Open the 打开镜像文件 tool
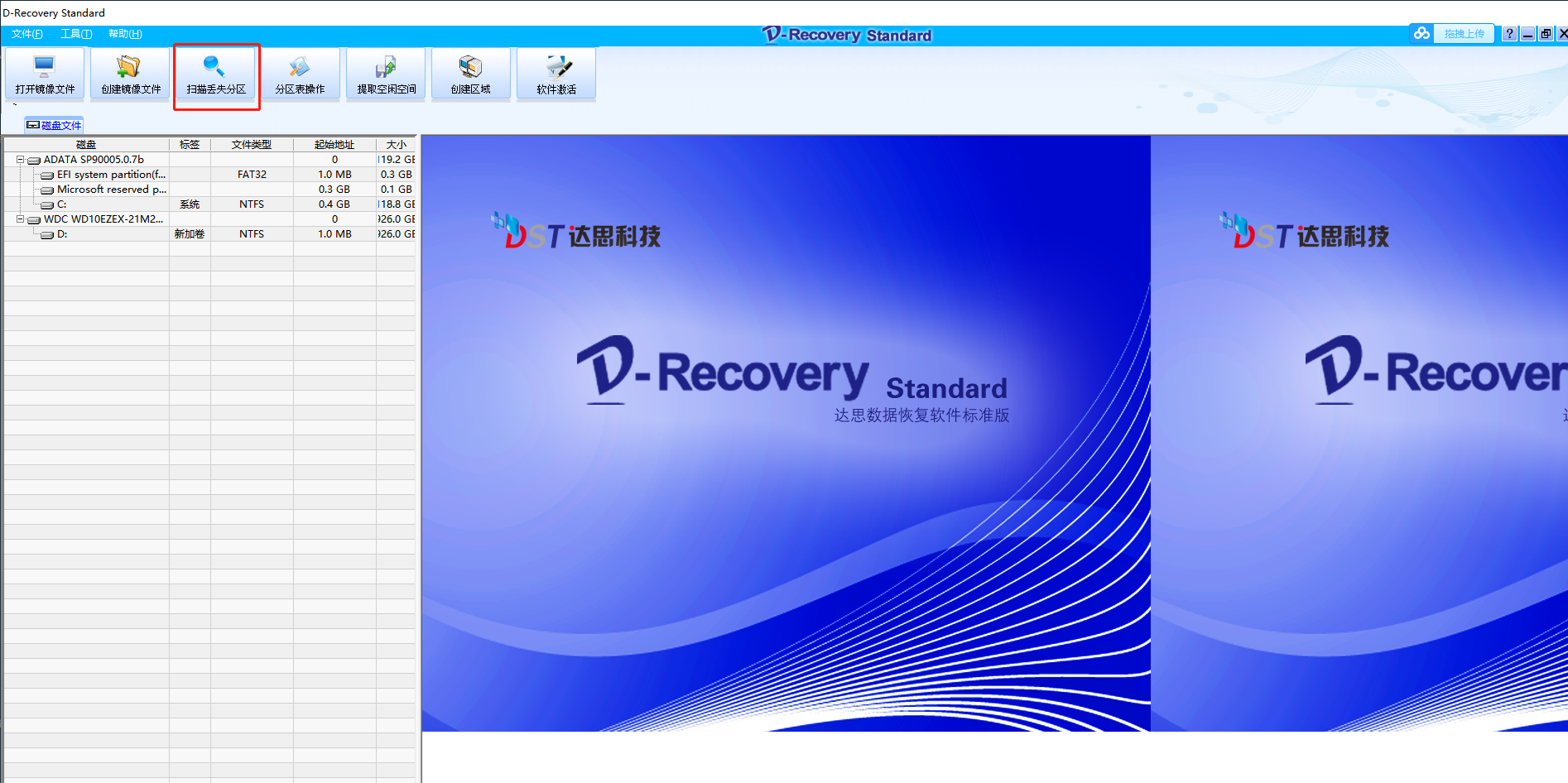 tap(45, 74)
